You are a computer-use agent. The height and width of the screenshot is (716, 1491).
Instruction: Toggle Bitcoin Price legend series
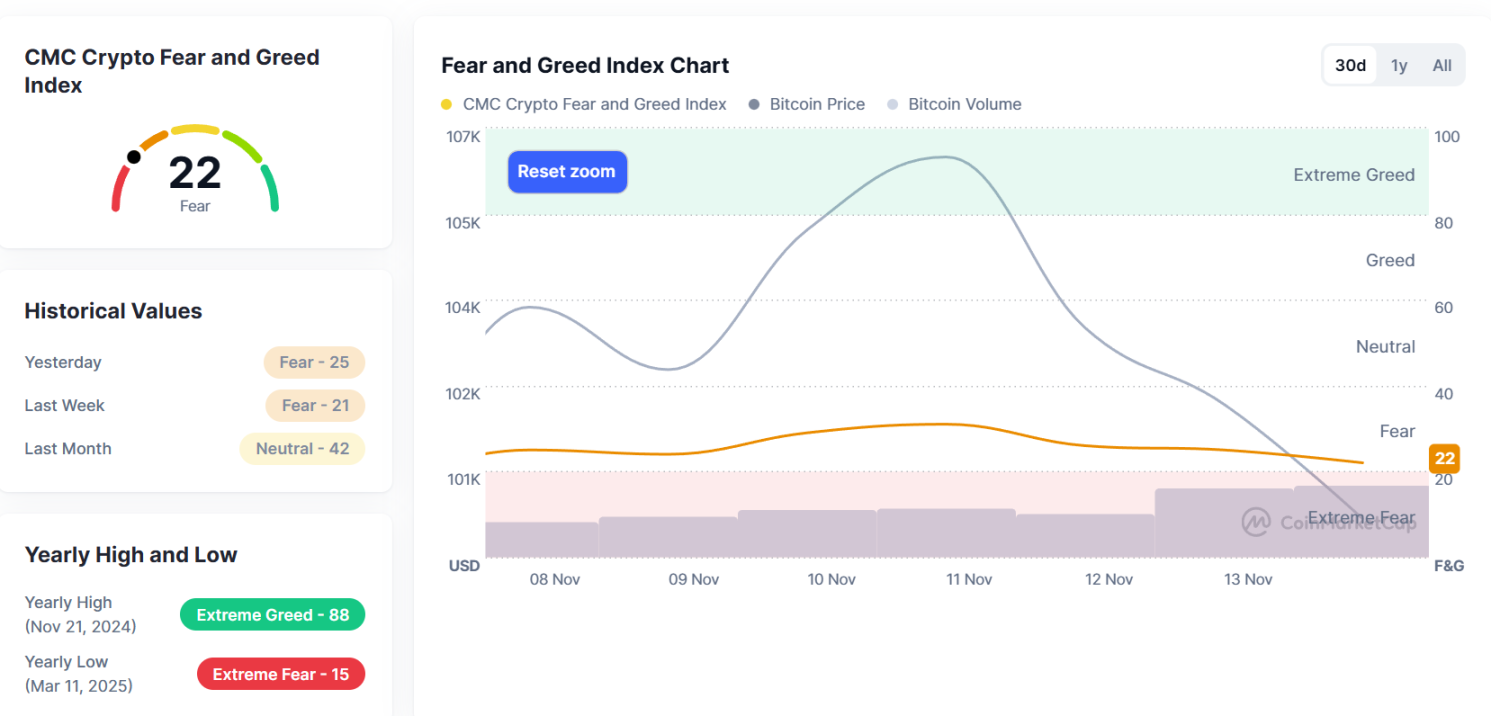tap(816, 104)
